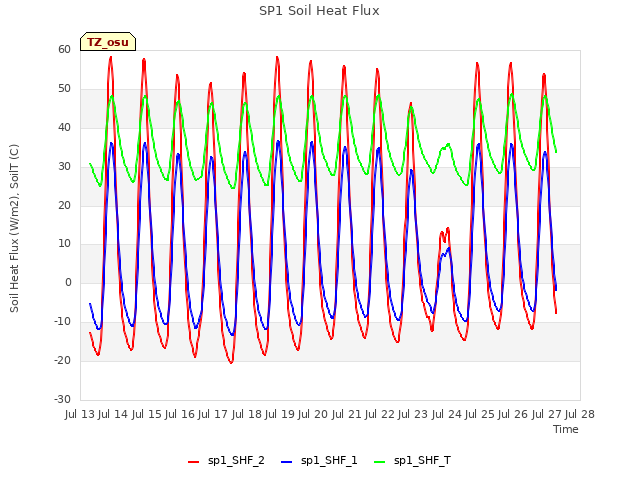Click the lowest red trough near -20 on Jul 17

(x=231, y=362)
